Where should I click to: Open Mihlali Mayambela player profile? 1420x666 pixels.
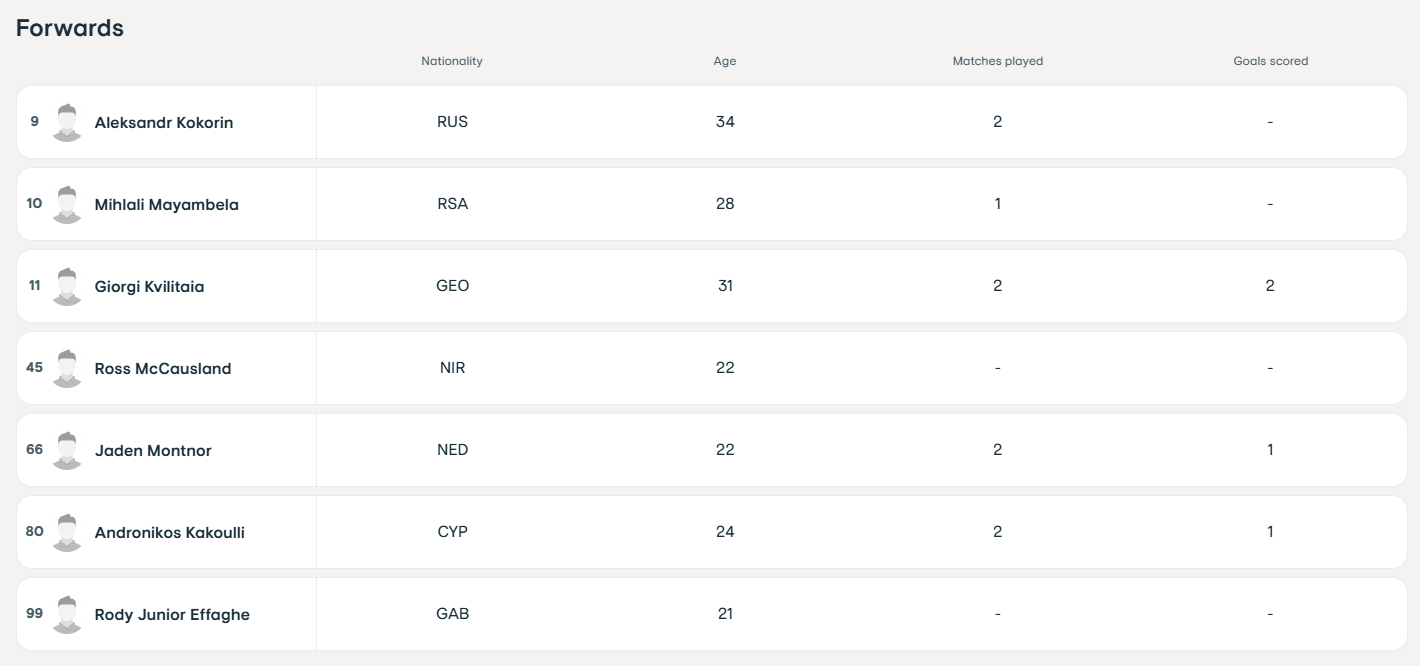coord(167,205)
